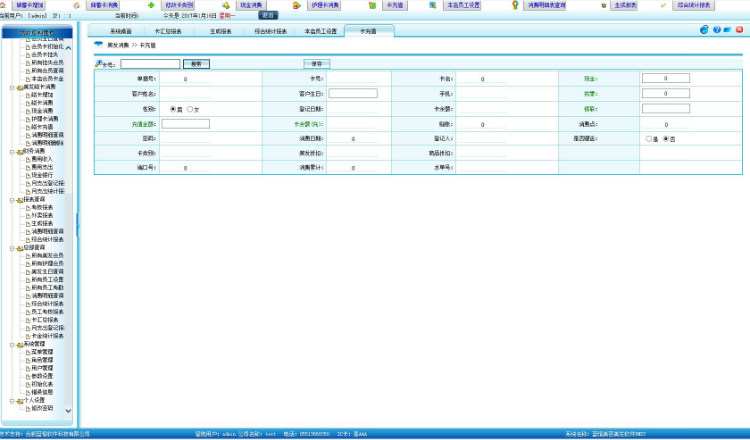Click the 保存 save button
The image size is (750, 440).
tap(317, 64)
